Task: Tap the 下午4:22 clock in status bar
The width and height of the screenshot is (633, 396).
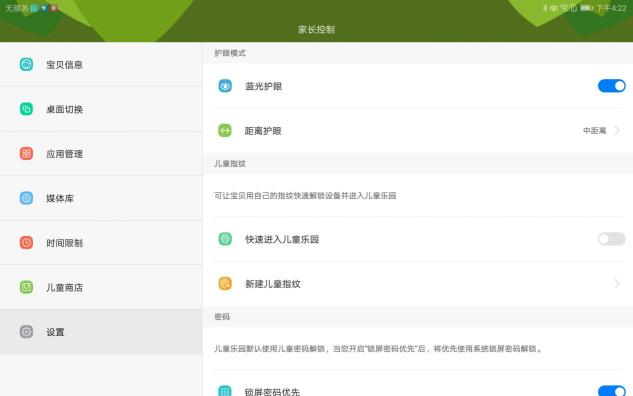Action: (x=611, y=8)
